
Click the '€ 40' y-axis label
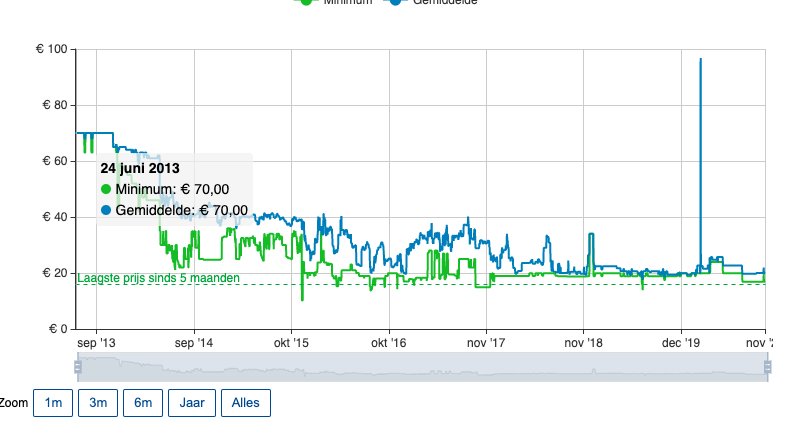(54, 217)
